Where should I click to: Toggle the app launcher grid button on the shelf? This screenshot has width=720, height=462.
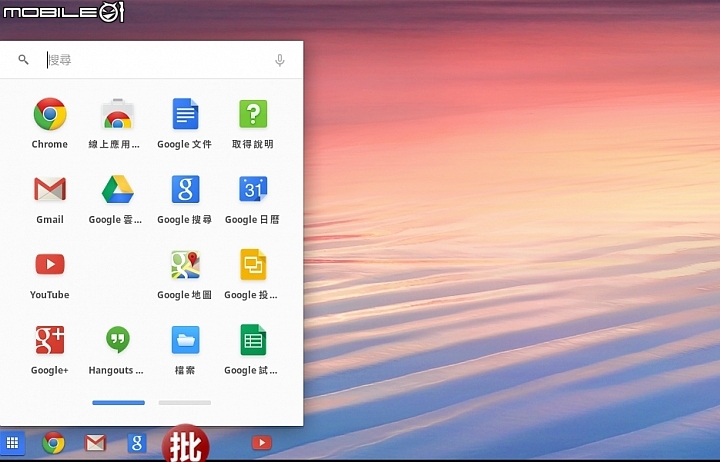(12, 443)
